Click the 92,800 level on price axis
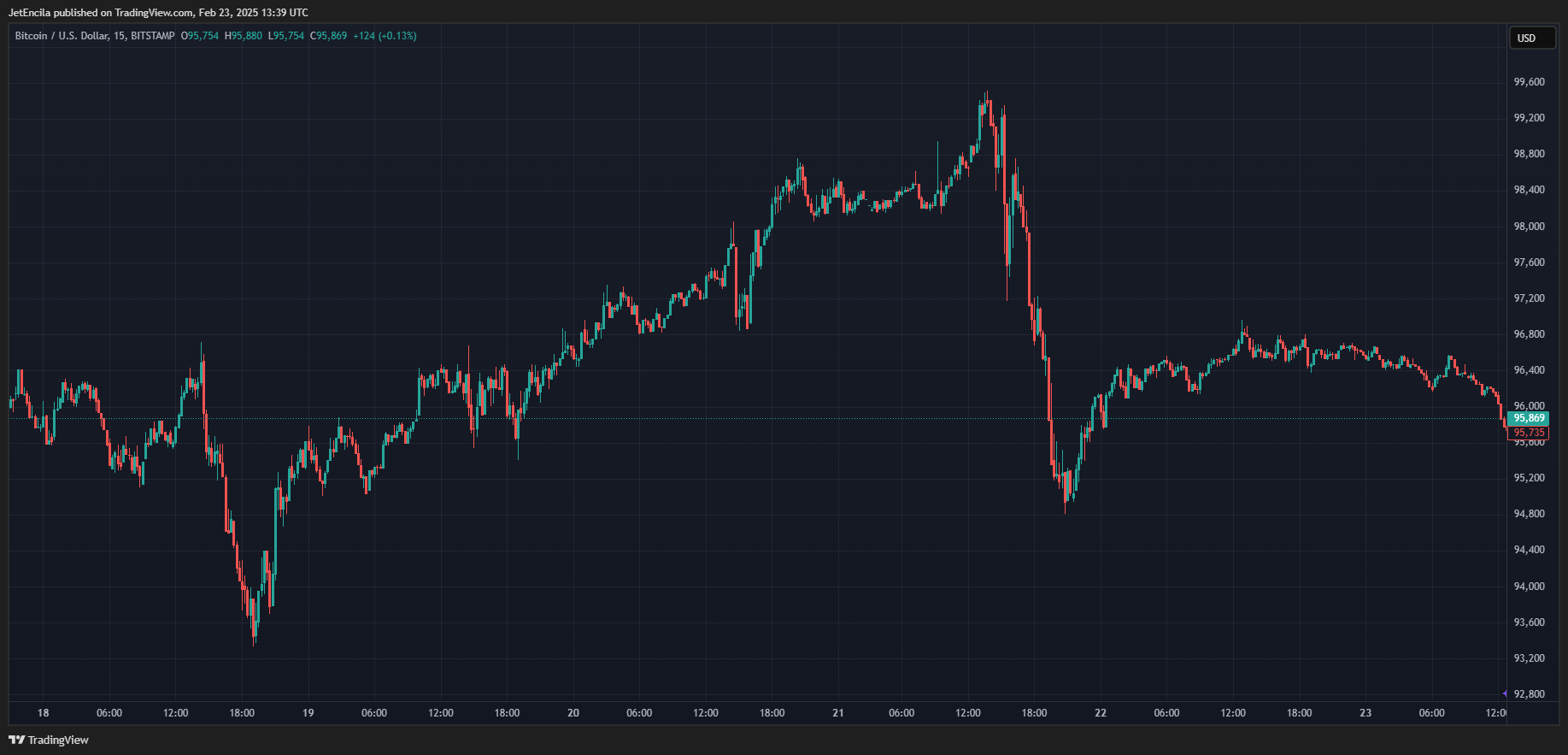Screen dimensions: 1568x755 point(1529,693)
